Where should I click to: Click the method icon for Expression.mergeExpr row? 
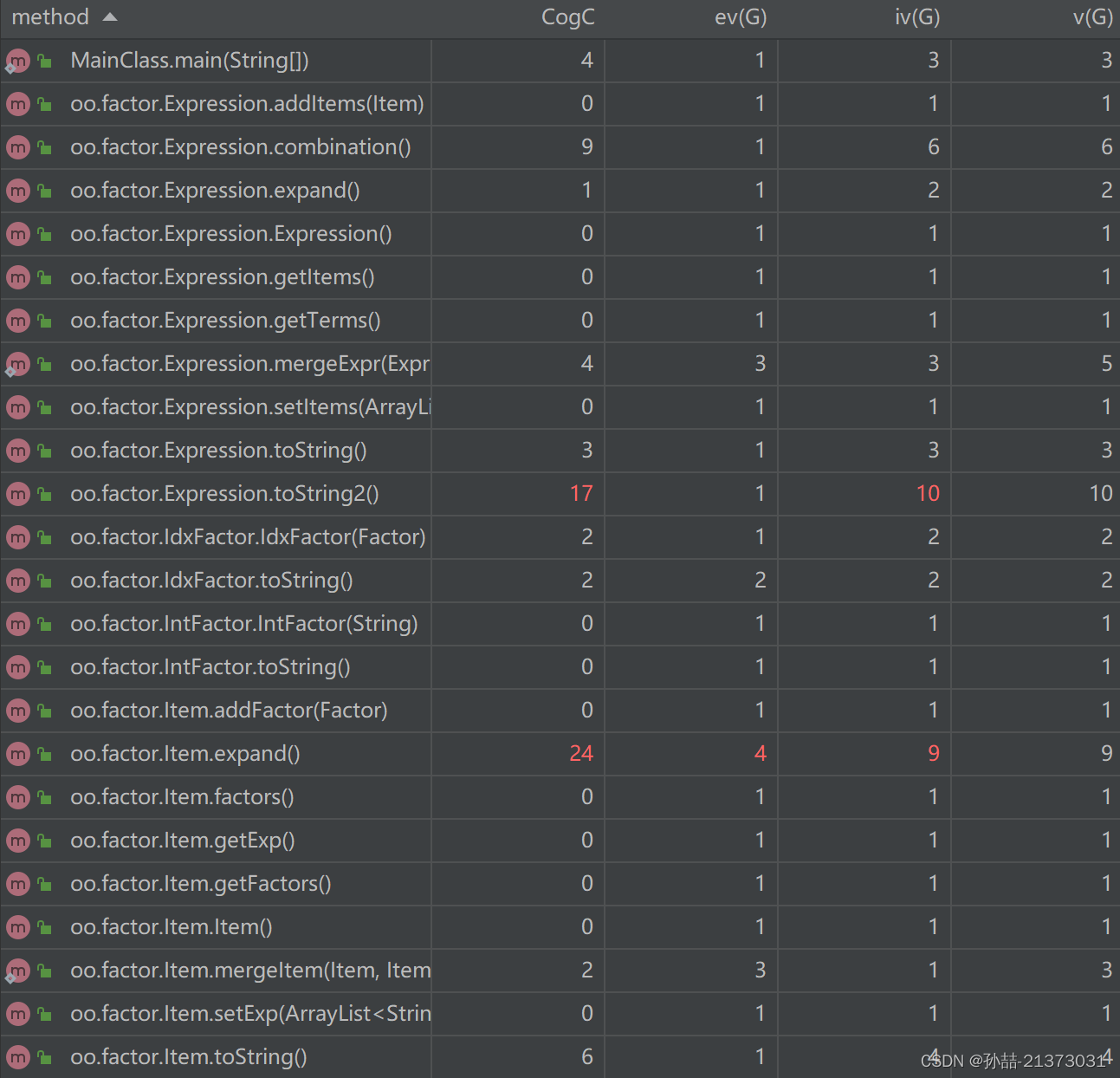pyautogui.click(x=17, y=364)
